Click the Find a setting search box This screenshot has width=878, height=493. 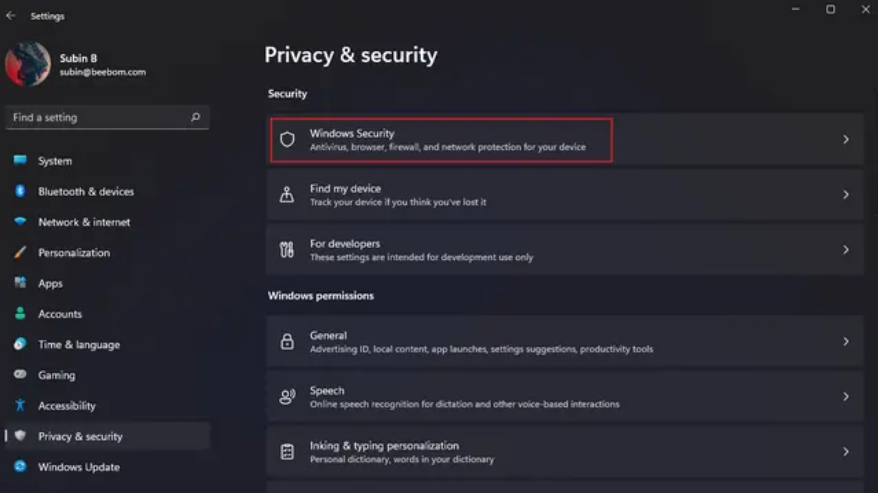coord(108,117)
